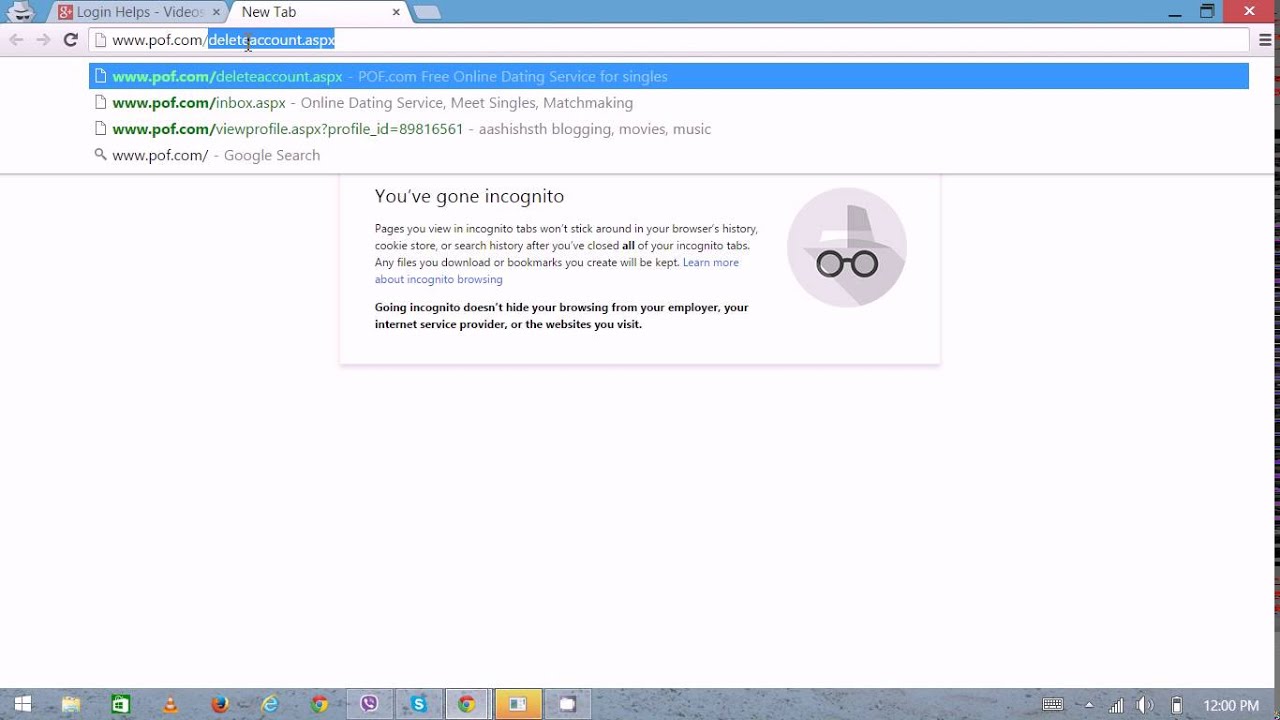Click the orange highlighted taskbar app
1280x720 pixels.
pyautogui.click(x=517, y=704)
